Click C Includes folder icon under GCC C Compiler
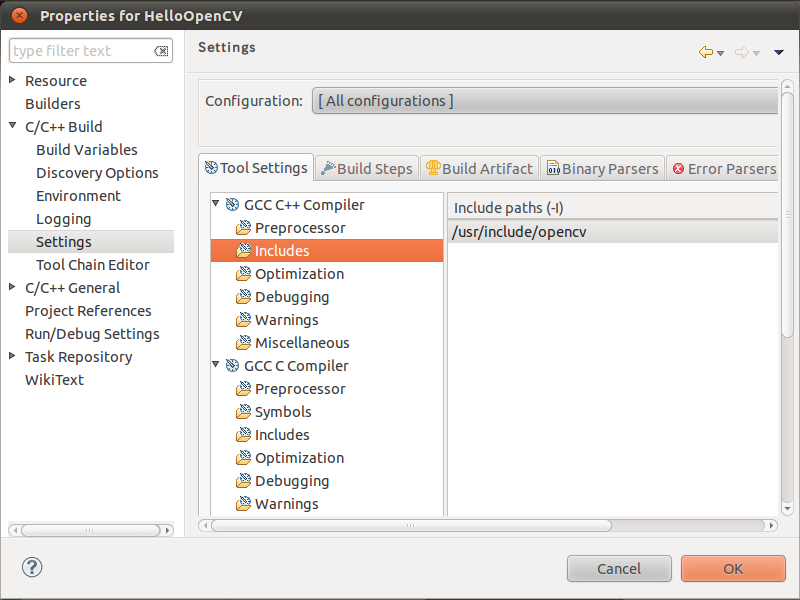 pos(243,435)
